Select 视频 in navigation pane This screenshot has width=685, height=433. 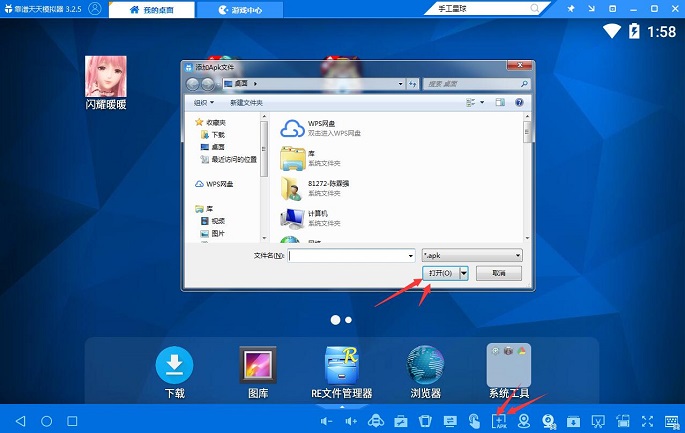(218, 221)
